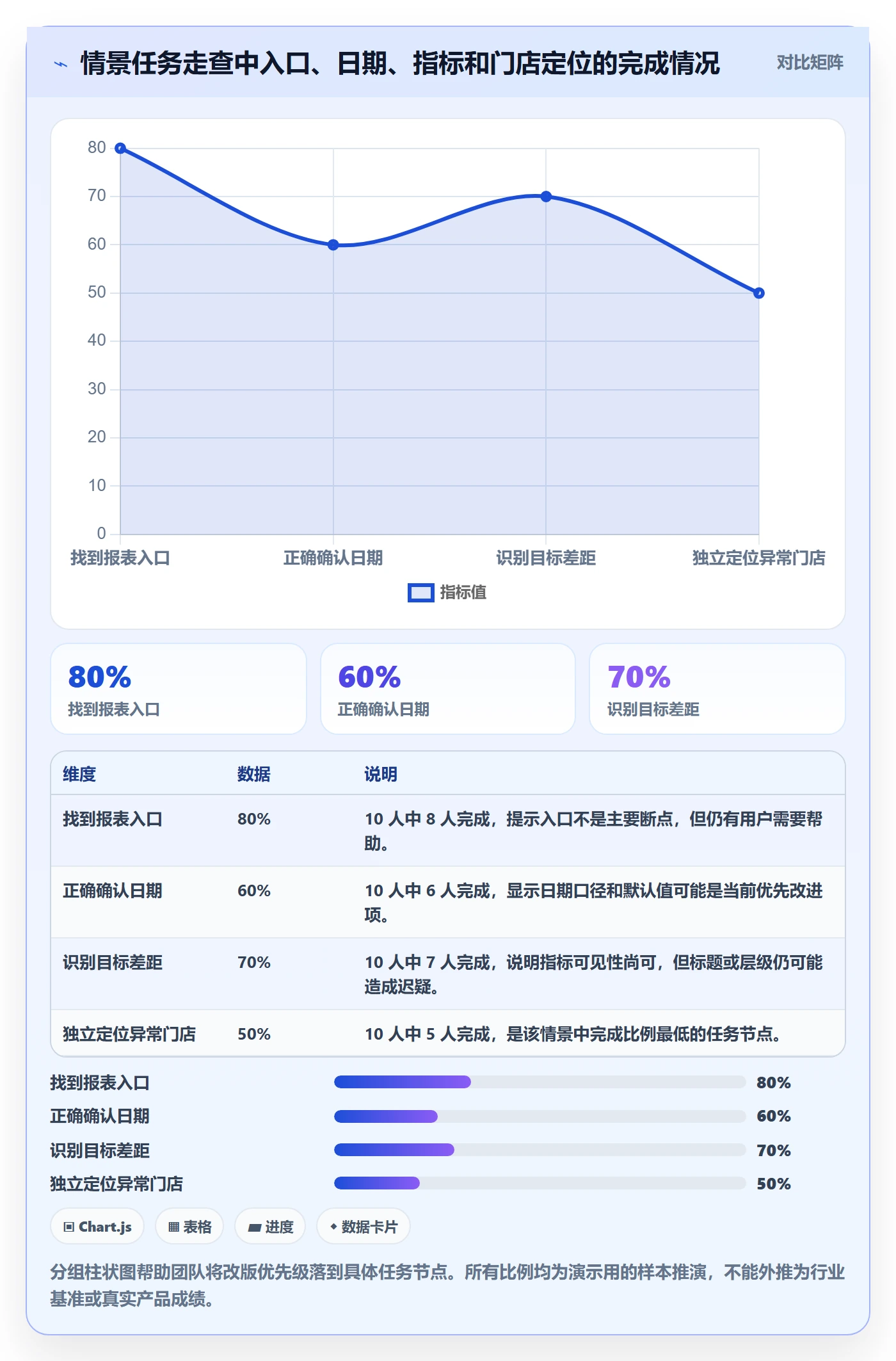896x1361 pixels.
Task: Click the chart data point for 正确确认日期
Action: [x=333, y=245]
